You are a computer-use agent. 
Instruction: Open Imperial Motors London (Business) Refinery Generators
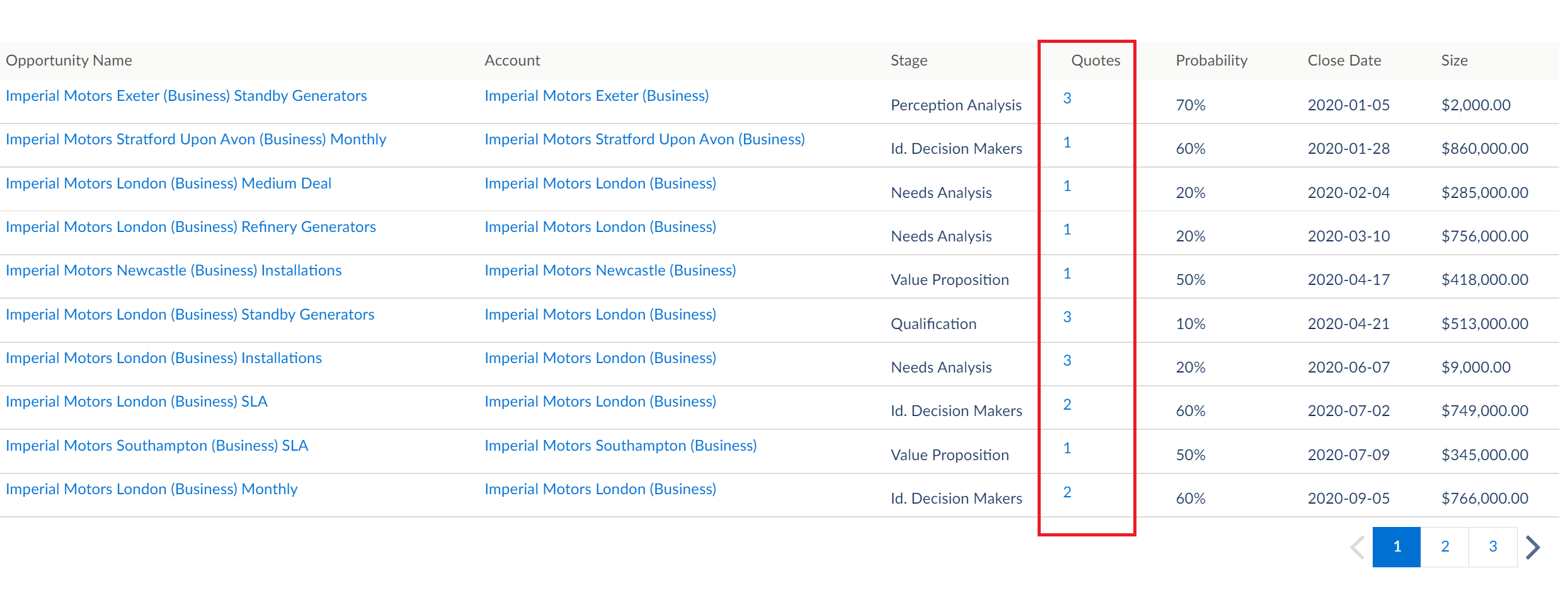click(191, 227)
